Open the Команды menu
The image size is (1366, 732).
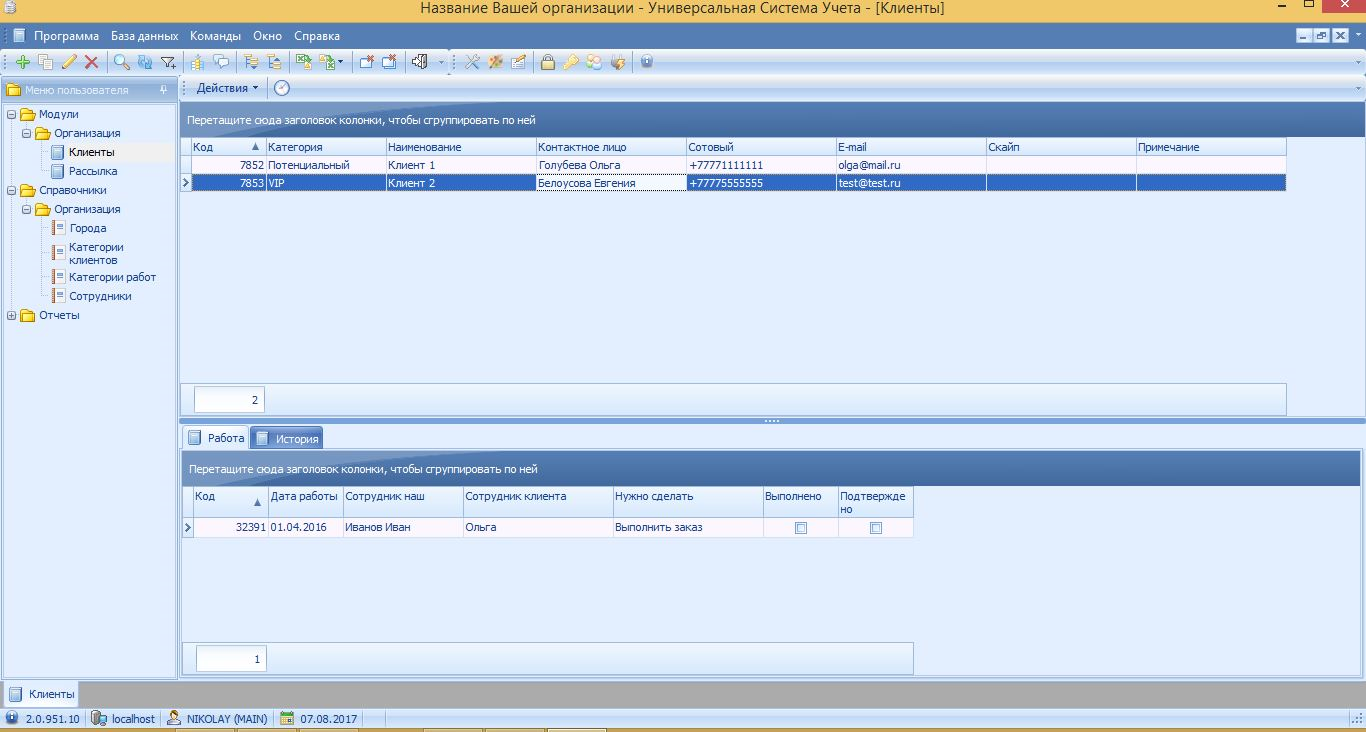click(215, 36)
